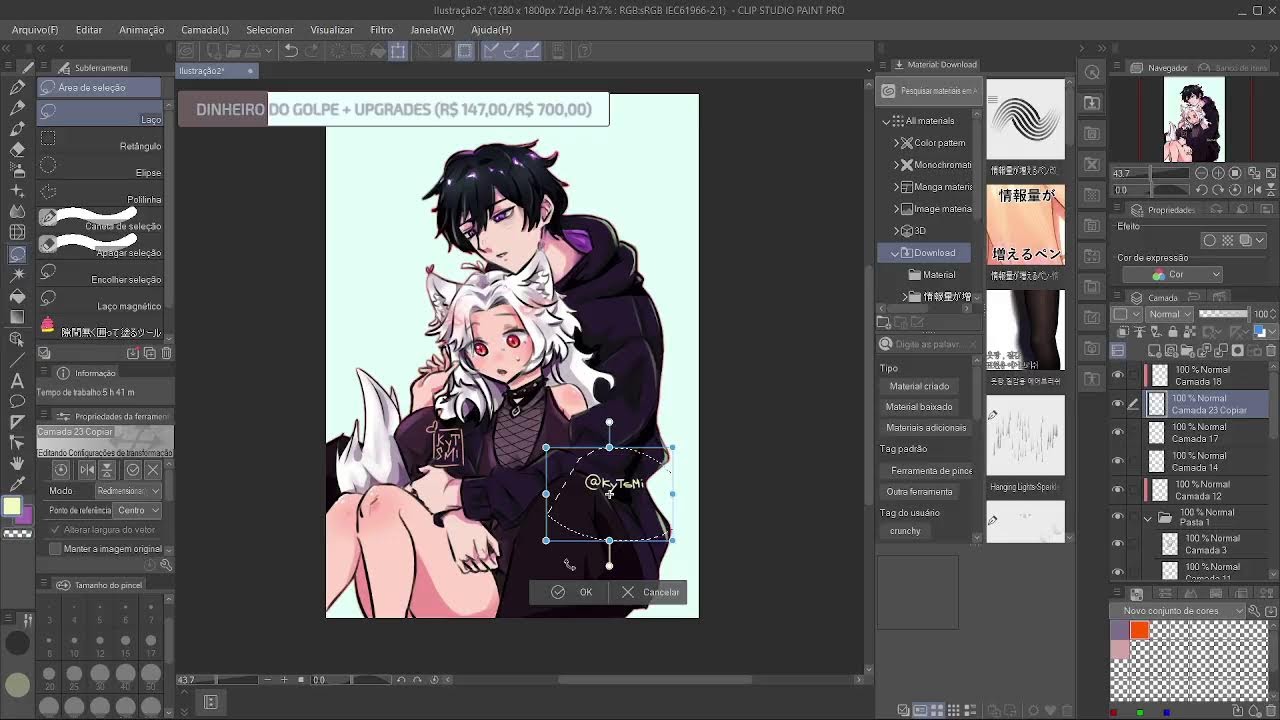
Task: Click the Material baixado tag button
Action: pyautogui.click(x=921, y=407)
